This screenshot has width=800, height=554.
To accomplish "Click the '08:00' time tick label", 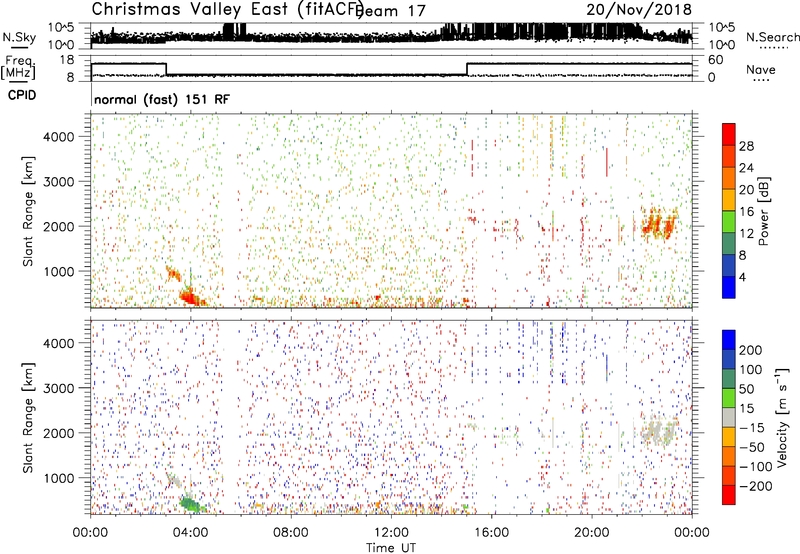I will 291,533.
